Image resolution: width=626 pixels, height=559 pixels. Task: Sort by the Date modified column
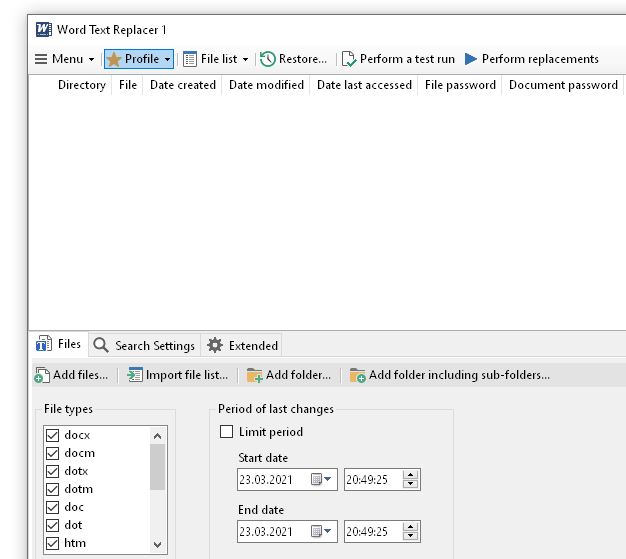[266, 85]
